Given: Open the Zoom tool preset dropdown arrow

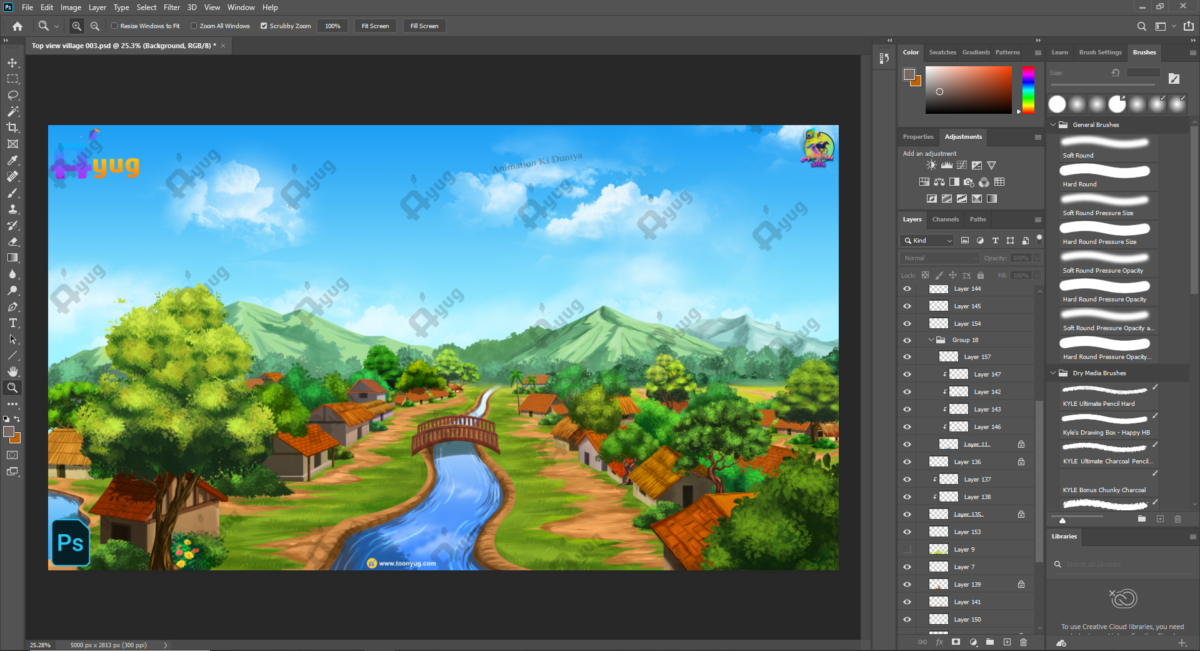Looking at the screenshot, I should click(56, 26).
